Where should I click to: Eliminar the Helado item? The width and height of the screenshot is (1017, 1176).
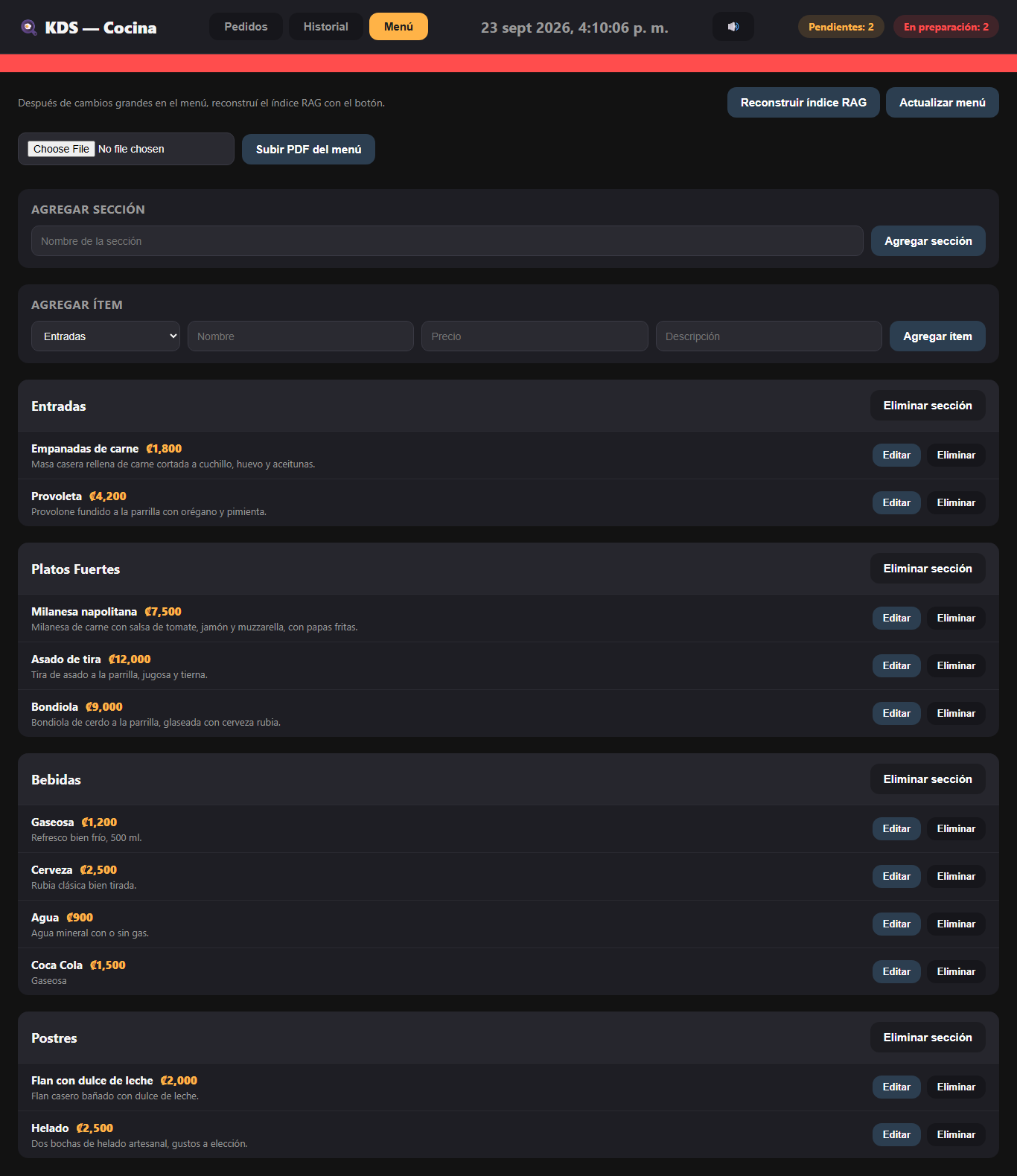pos(956,1134)
